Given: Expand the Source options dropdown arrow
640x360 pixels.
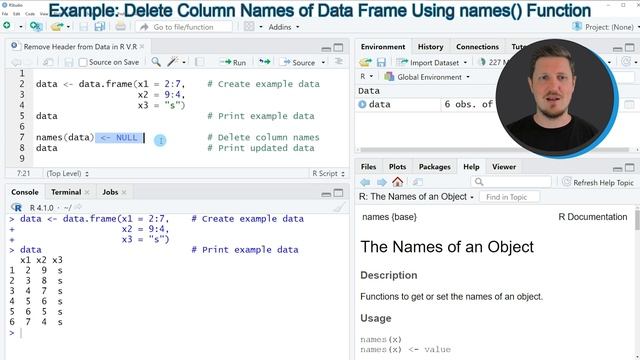Looking at the screenshot, I should (x=323, y=62).
